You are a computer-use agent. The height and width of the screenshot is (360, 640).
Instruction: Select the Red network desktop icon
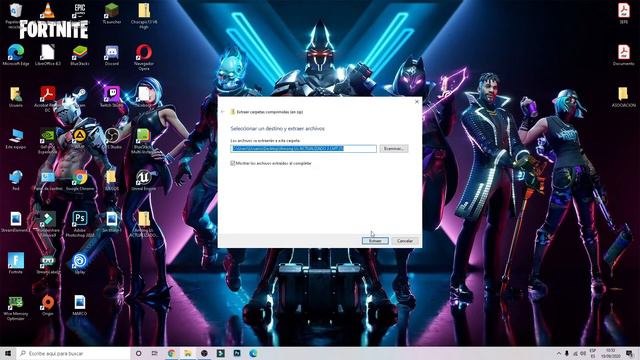pyautogui.click(x=16, y=180)
